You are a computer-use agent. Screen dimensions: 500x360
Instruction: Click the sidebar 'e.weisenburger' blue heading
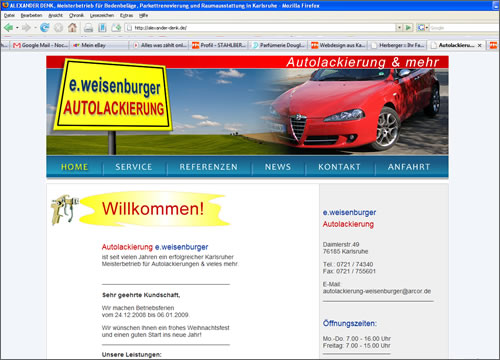click(349, 213)
